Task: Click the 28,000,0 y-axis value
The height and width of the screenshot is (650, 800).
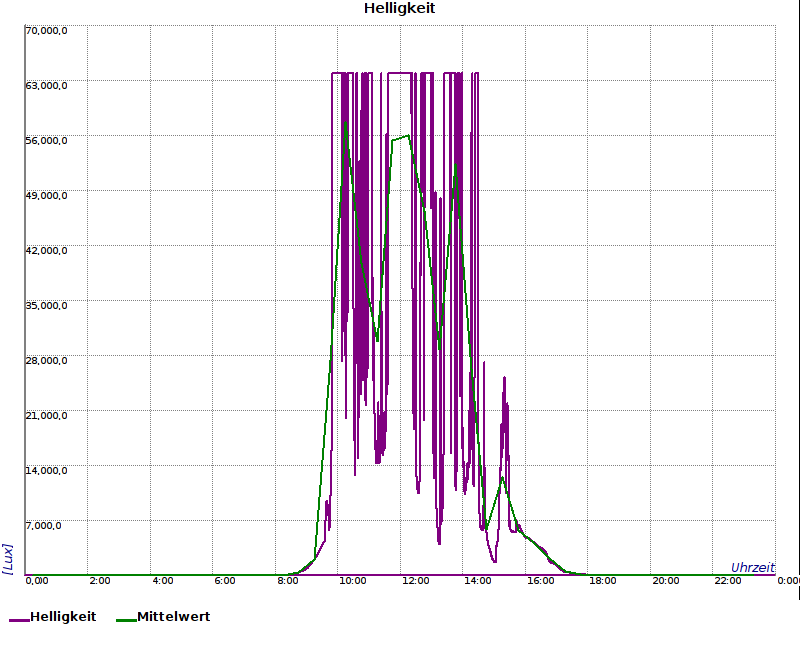Action: point(46,361)
